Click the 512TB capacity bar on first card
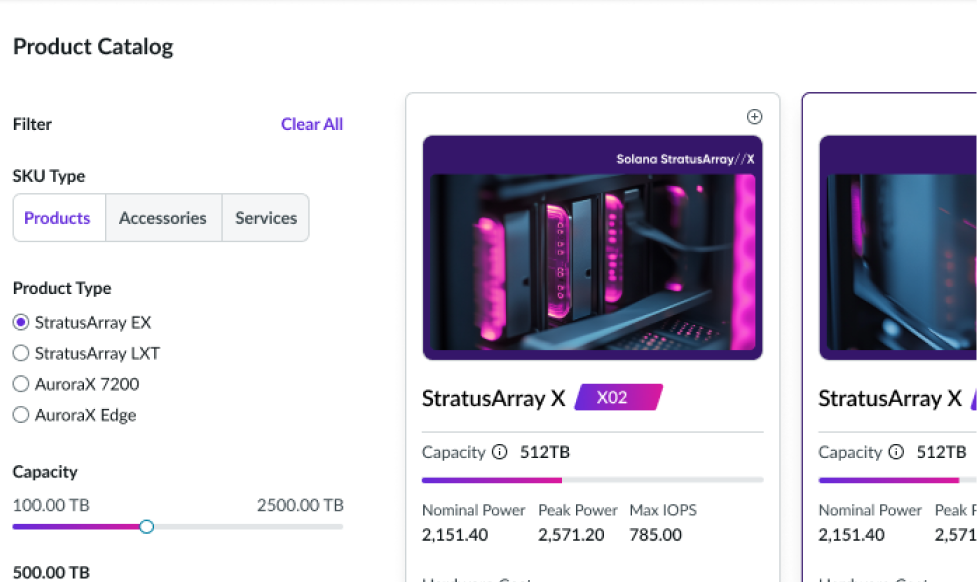Viewport: 977px width, 582px height. 592,480
